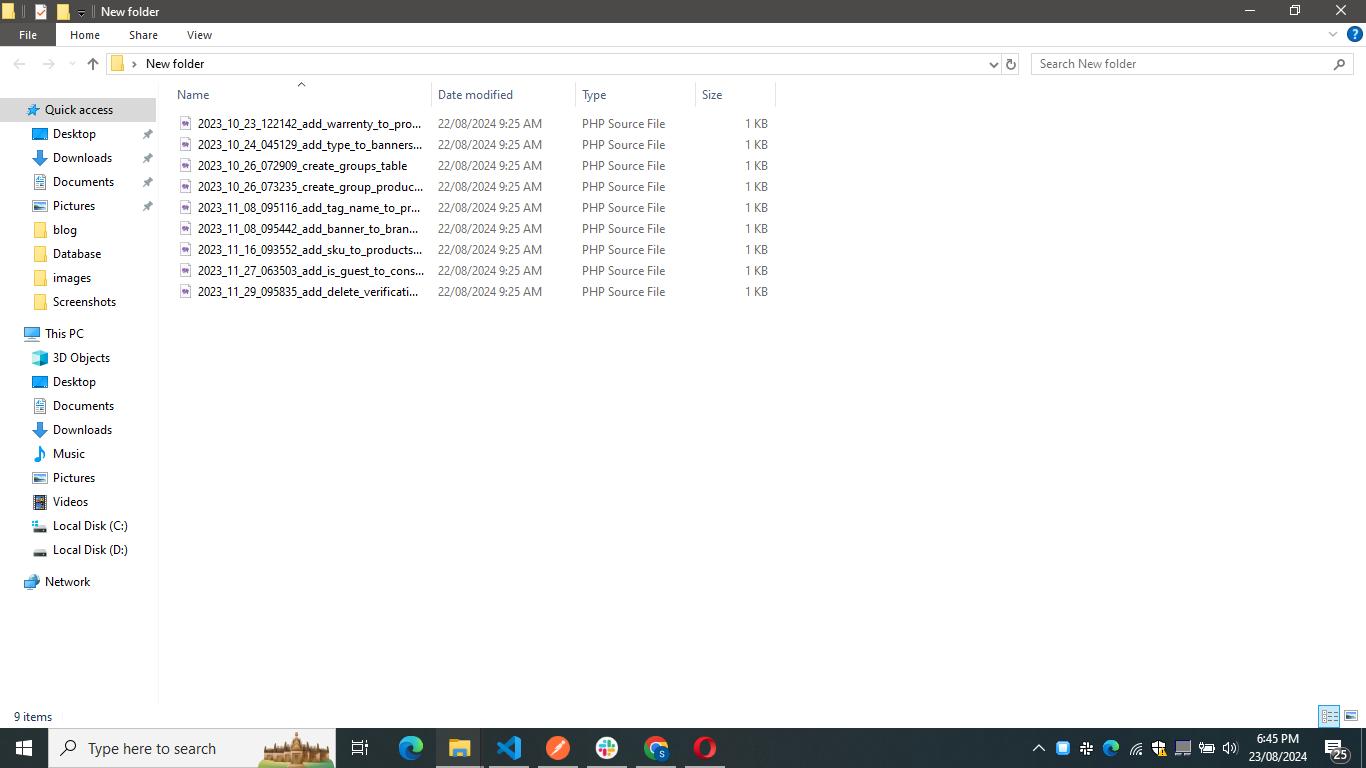This screenshot has width=1366, height=768.
Task: Open Slack from the taskbar
Action: (x=607, y=748)
